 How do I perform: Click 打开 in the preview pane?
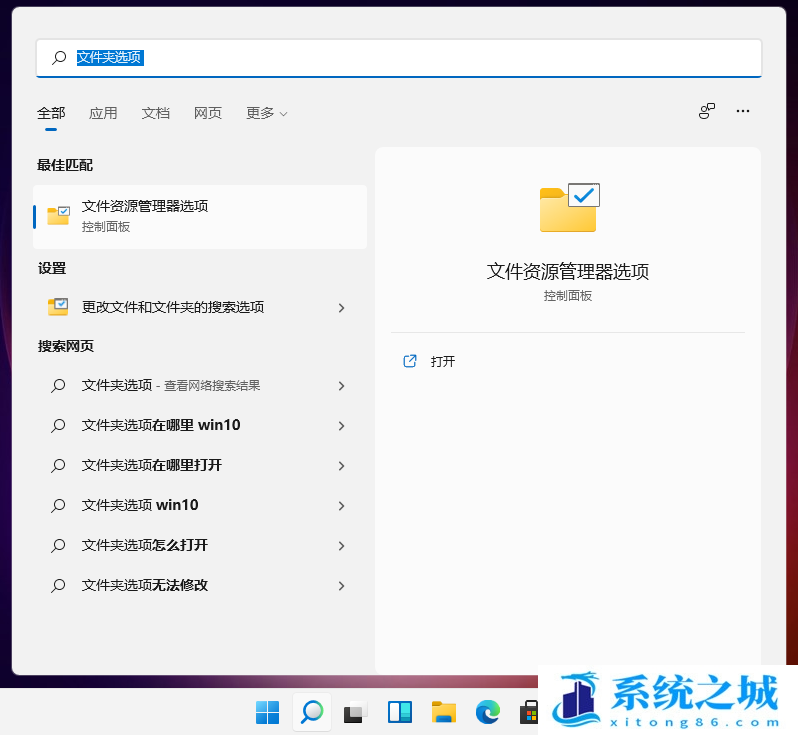coord(443,361)
